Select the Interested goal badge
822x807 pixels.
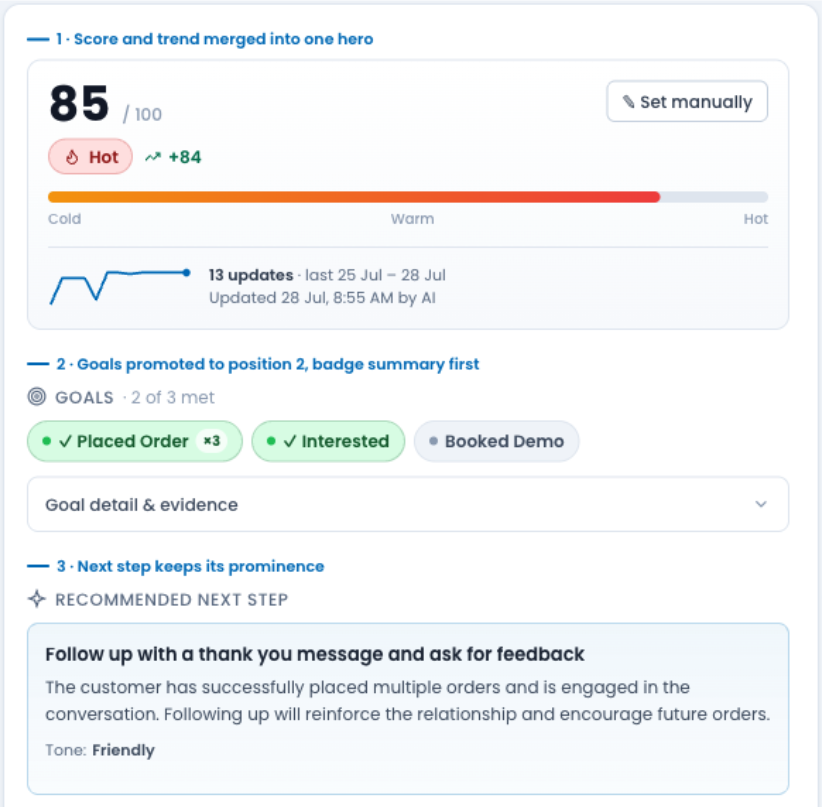(x=328, y=441)
